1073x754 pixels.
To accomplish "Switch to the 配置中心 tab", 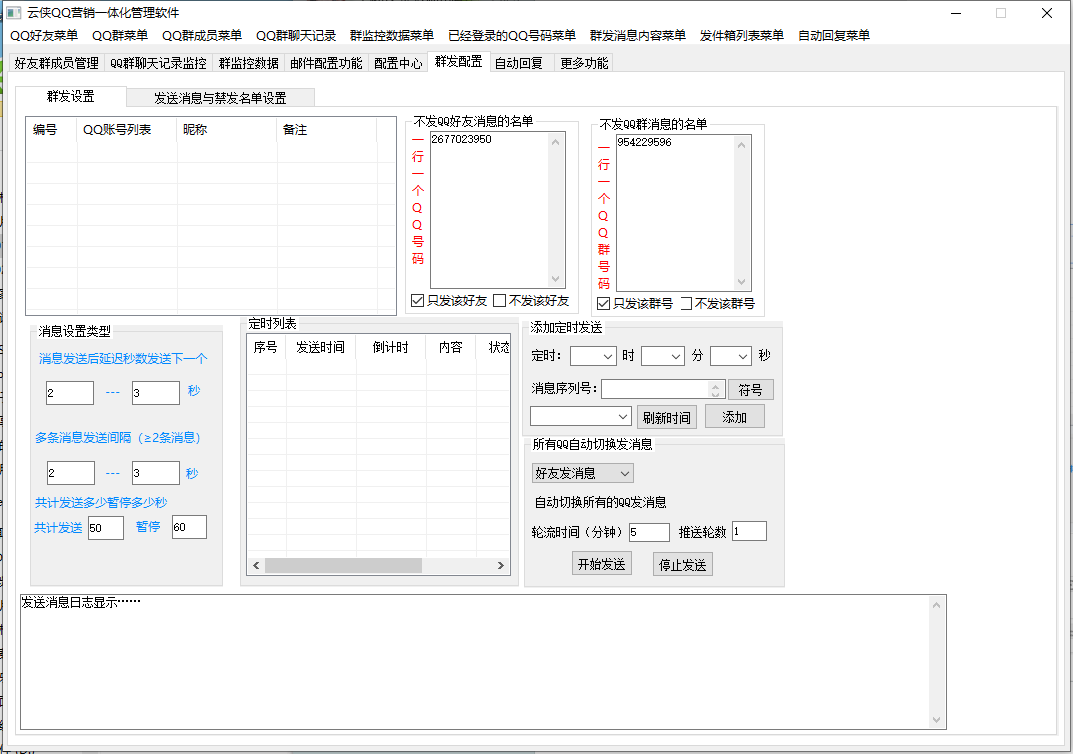I will (398, 63).
